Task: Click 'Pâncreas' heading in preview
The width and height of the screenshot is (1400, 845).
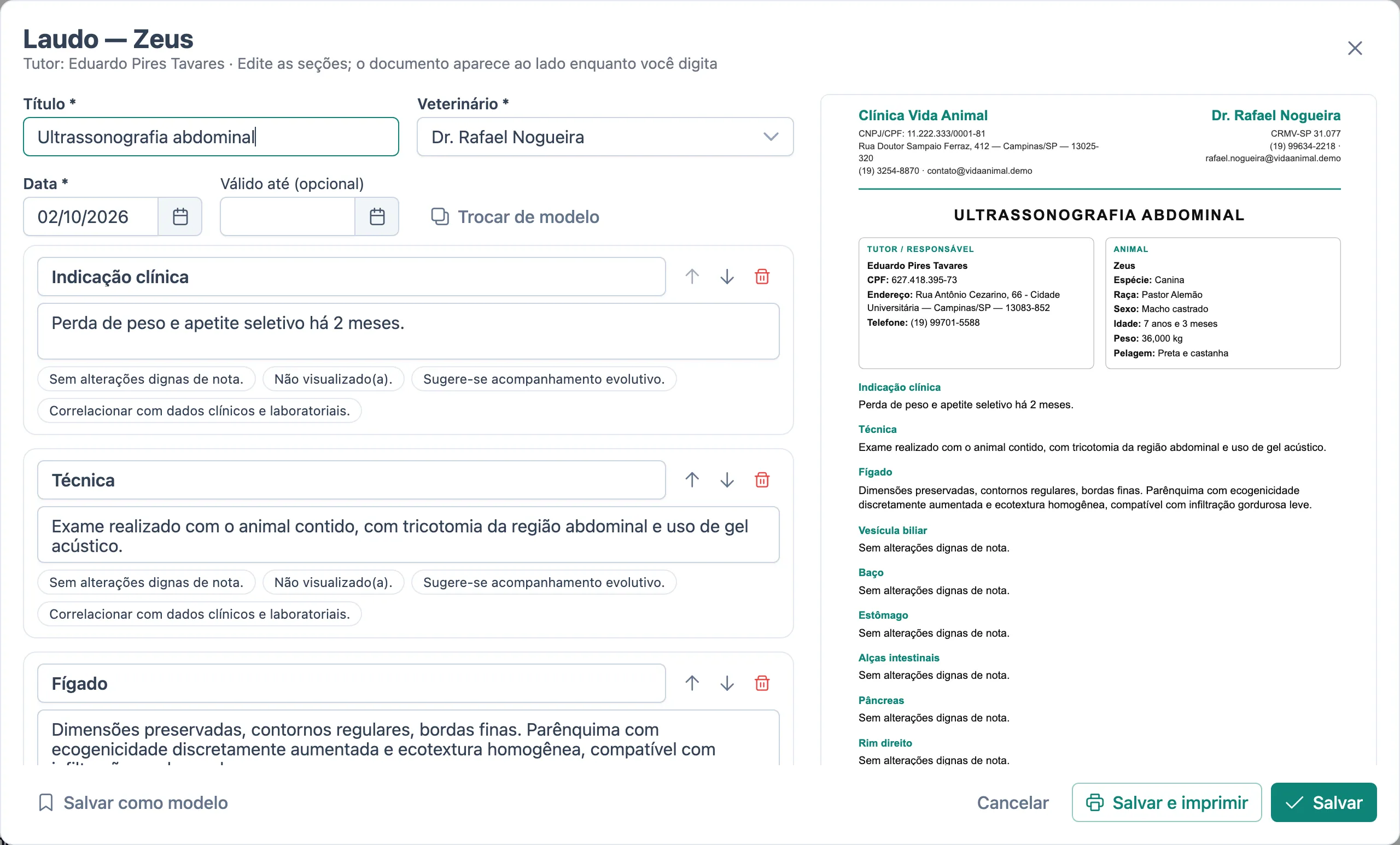Action: coord(880,700)
